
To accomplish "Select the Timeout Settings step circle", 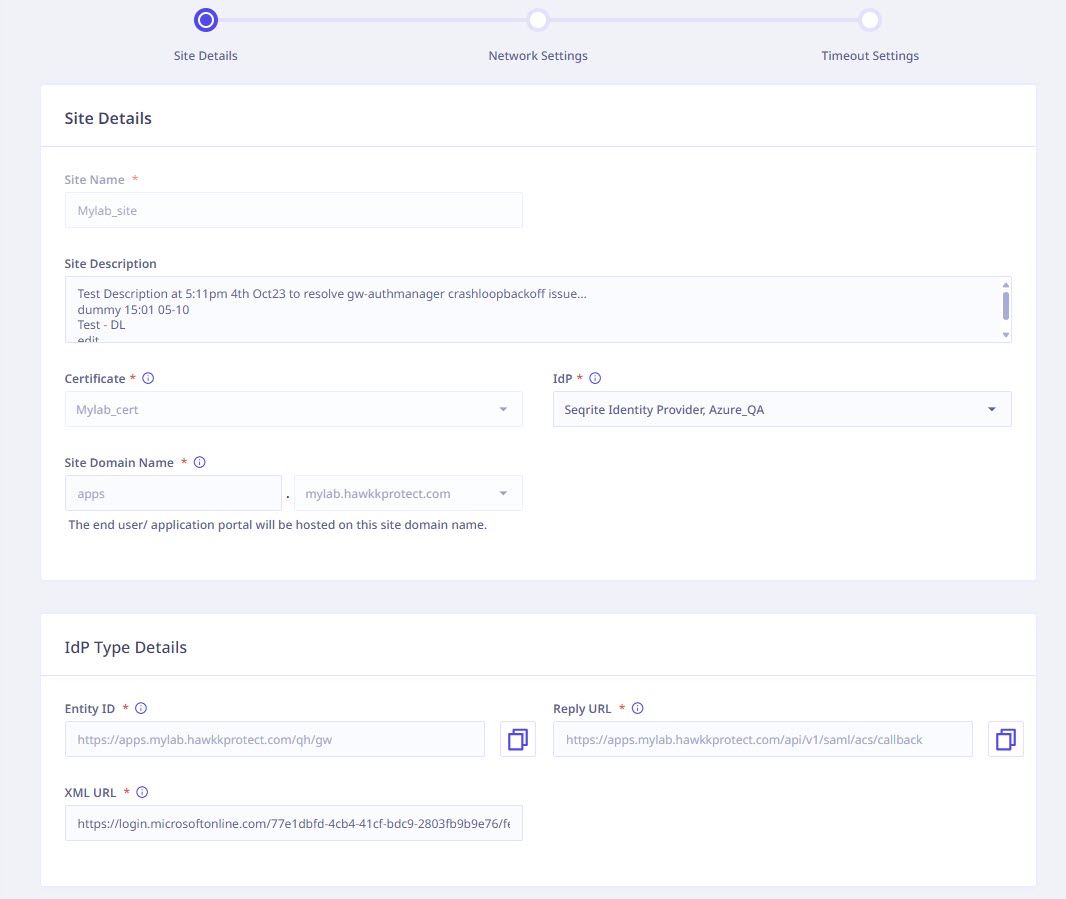I will point(870,20).
